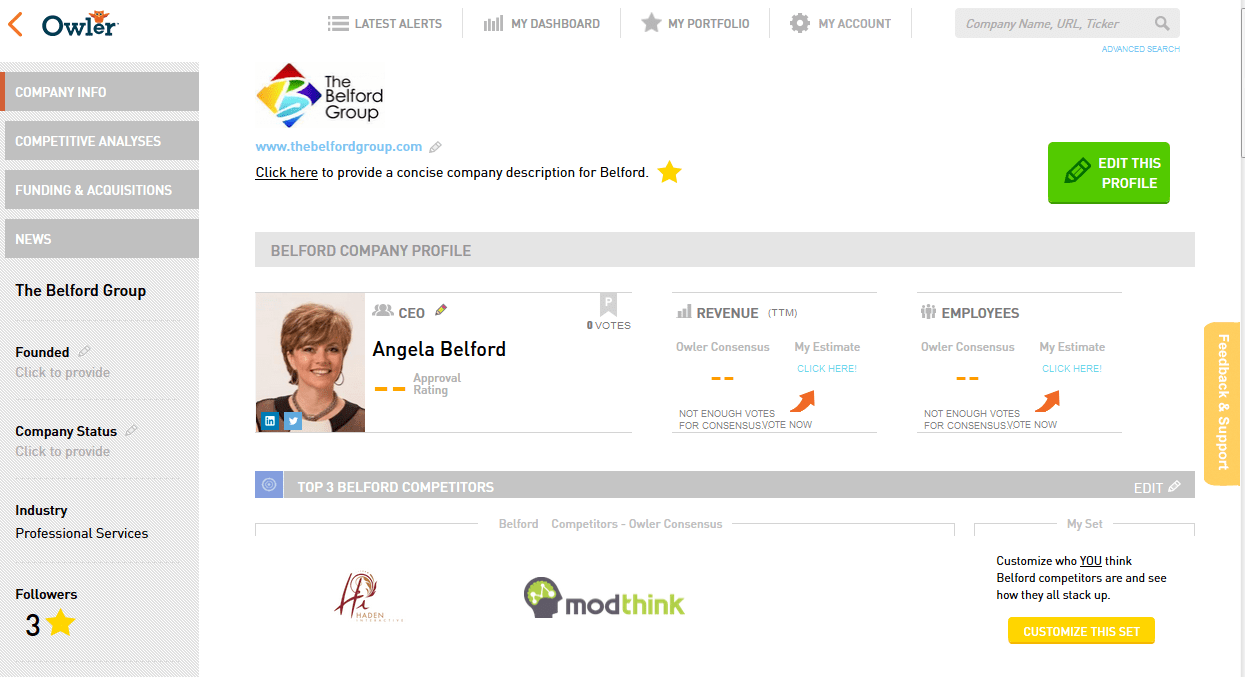Viewport: 1245px width, 677px height.
Task: Click the Customize This Set button
Action: [x=1081, y=631]
